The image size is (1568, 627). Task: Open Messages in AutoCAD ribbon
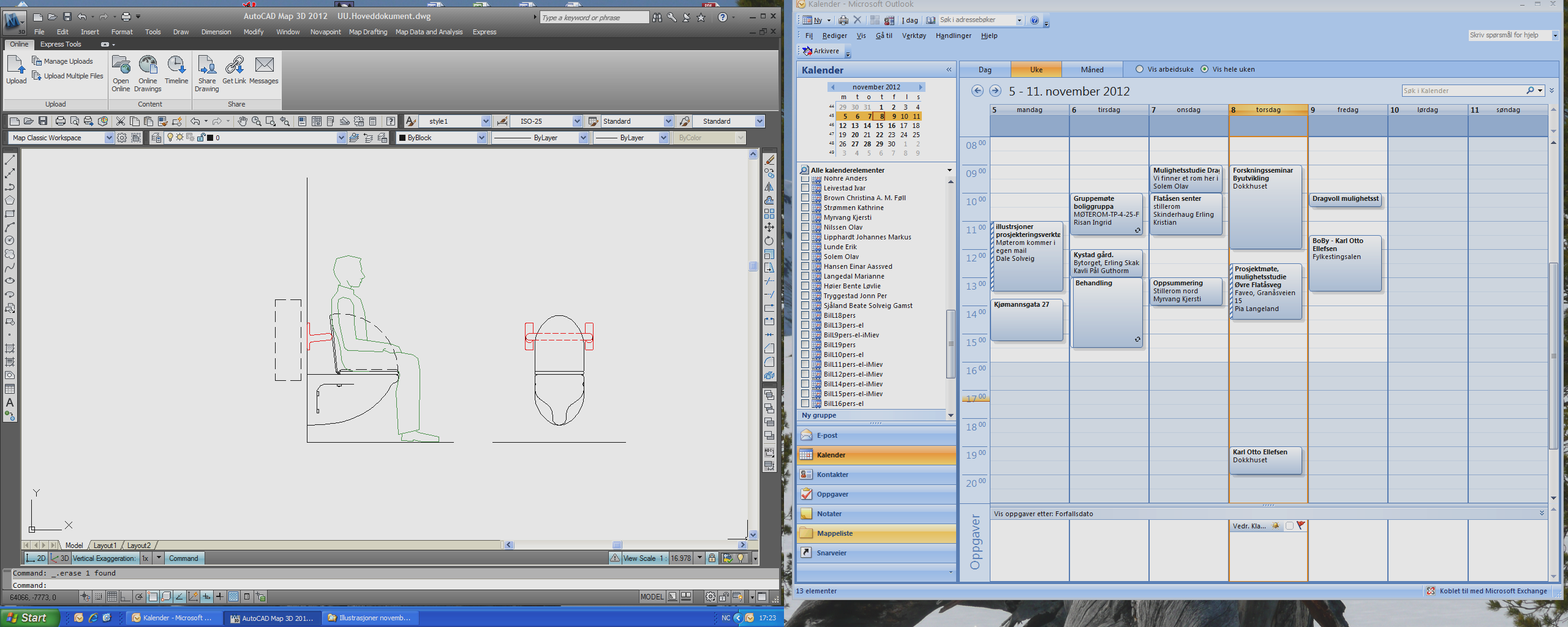pos(264,69)
